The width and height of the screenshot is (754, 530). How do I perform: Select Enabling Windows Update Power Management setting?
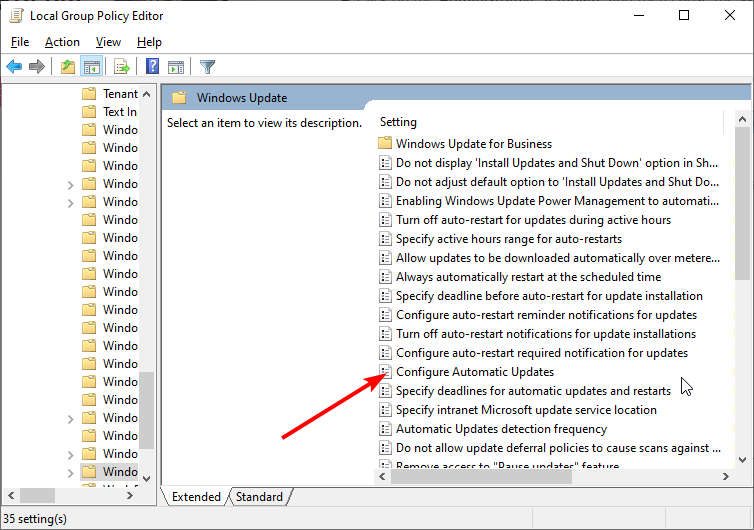(x=557, y=201)
